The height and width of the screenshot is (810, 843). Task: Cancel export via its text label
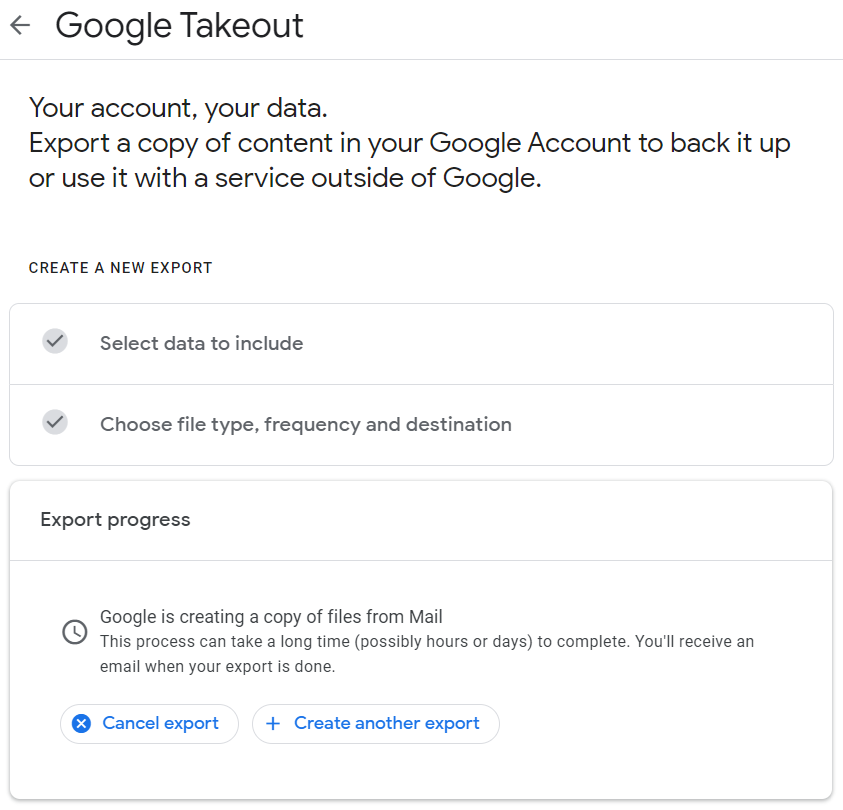coord(160,723)
